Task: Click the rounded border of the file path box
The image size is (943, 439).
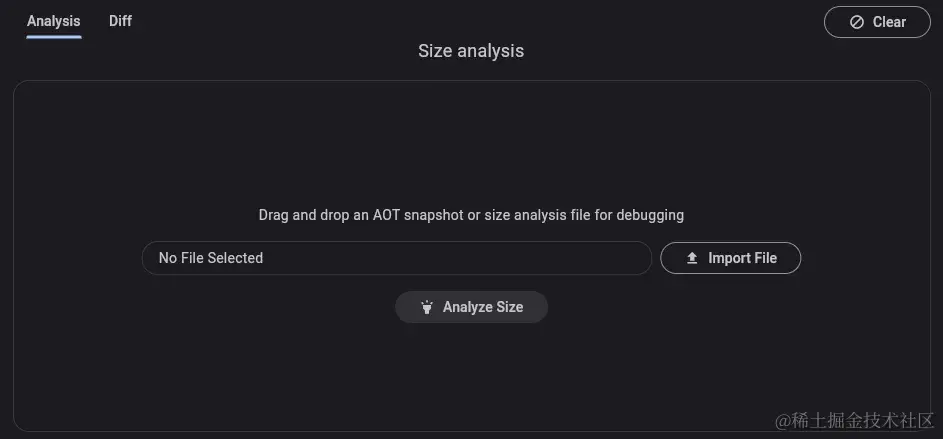Action: 397,242
